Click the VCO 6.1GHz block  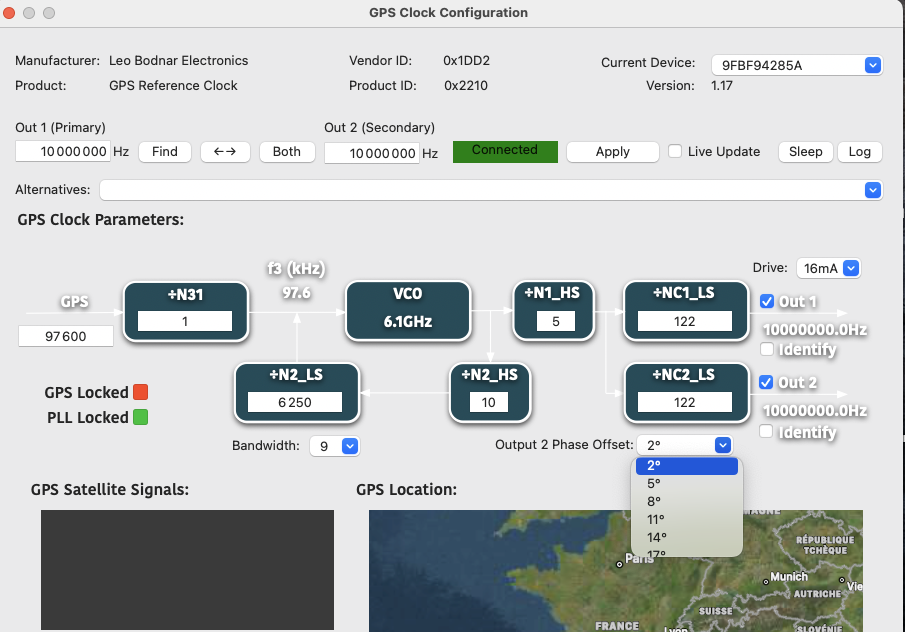tap(408, 311)
